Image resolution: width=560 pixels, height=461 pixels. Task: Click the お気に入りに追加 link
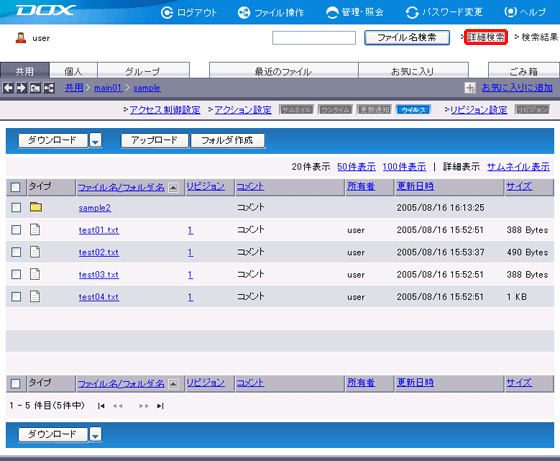click(x=517, y=87)
